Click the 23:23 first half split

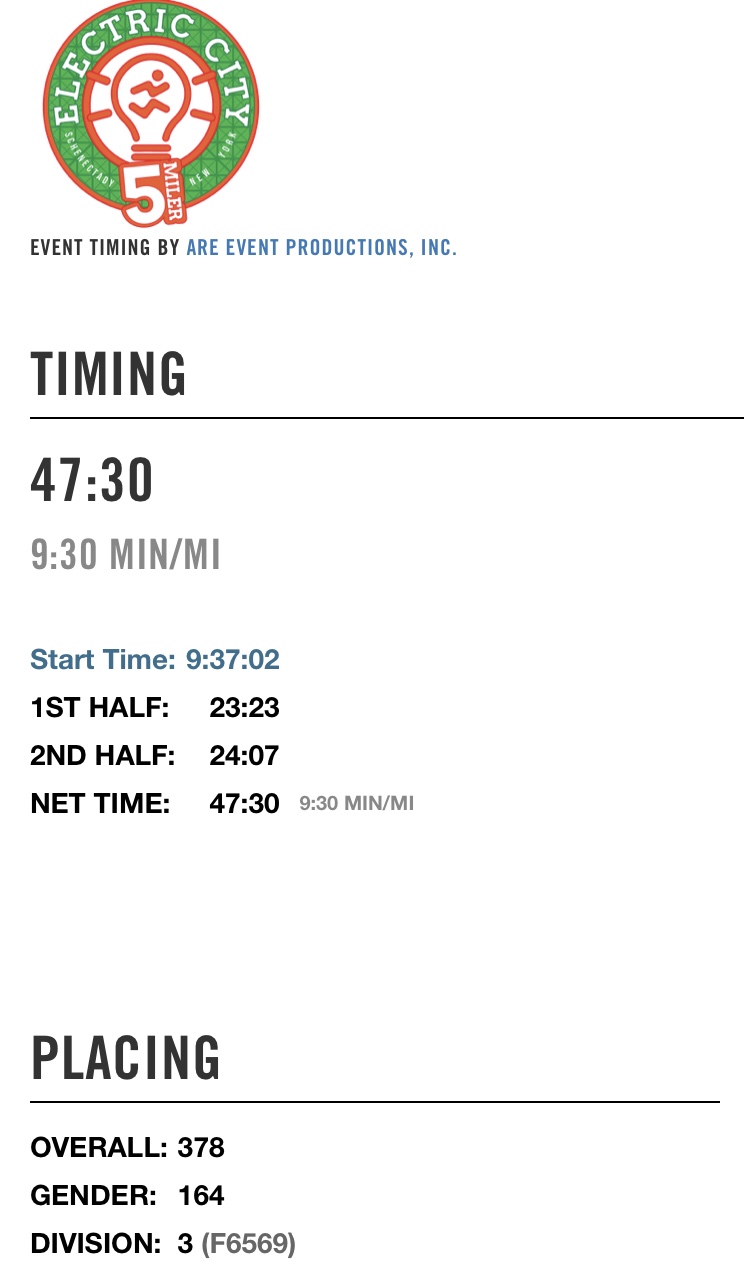tap(244, 708)
